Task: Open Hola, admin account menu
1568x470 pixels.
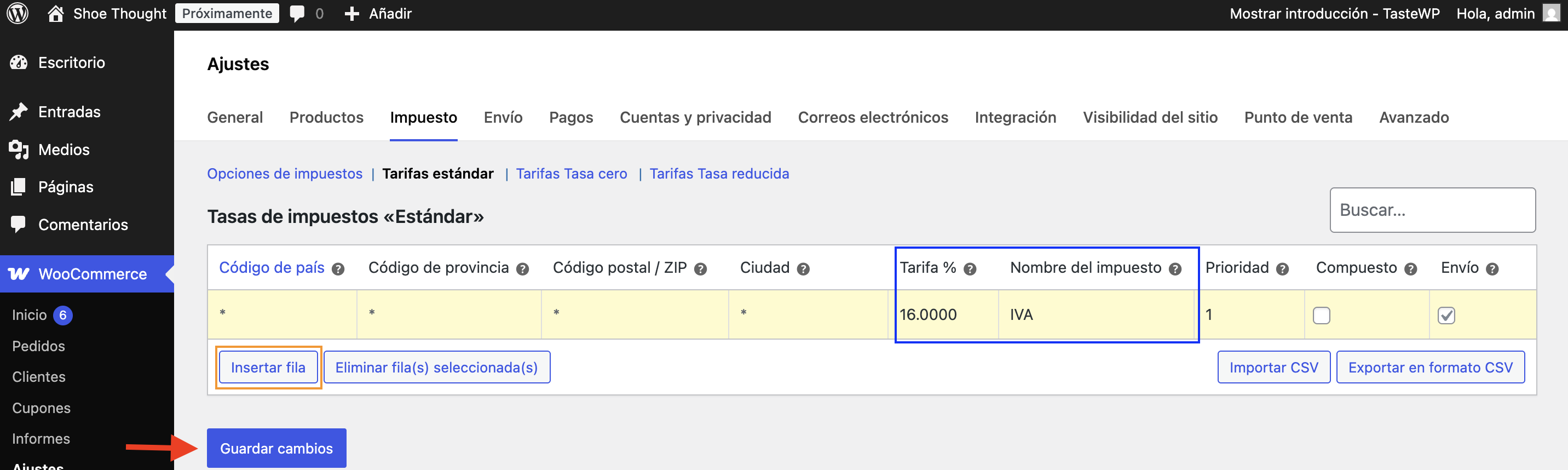Action: (x=1495, y=13)
